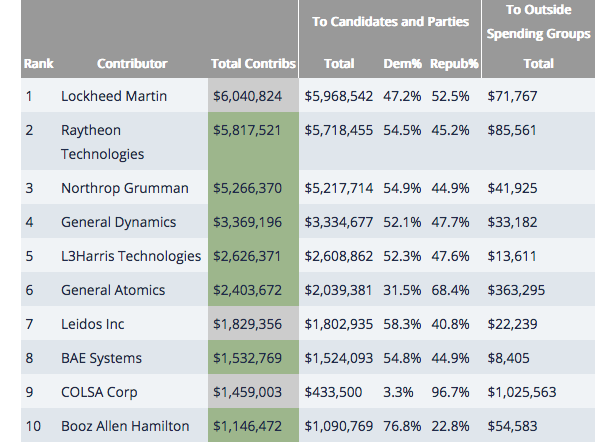This screenshot has height=442, width=605.
Task: Click BAE Systems contributor name
Action: [x=101, y=358]
